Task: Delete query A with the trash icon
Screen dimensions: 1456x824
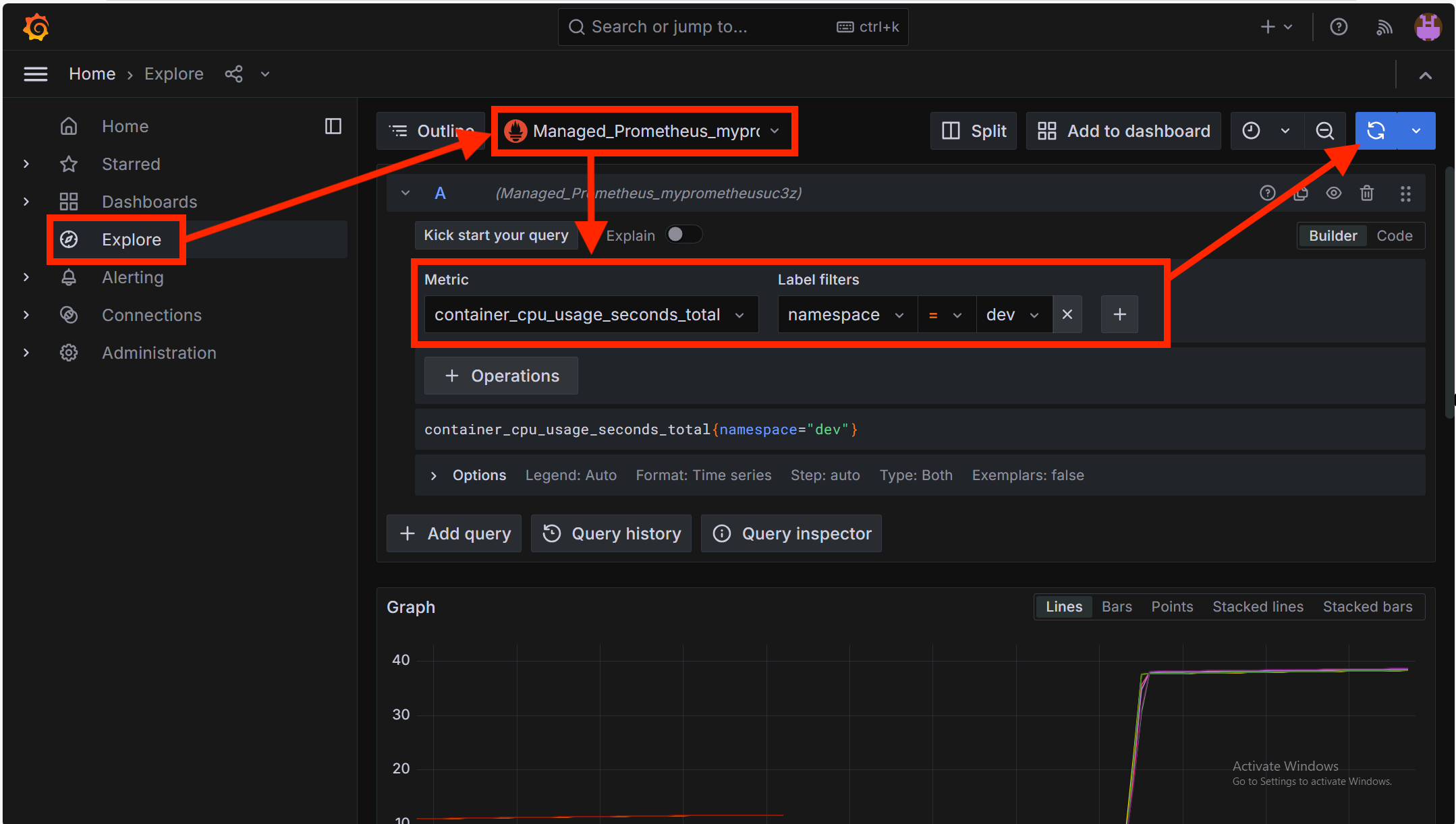Action: click(x=1367, y=194)
